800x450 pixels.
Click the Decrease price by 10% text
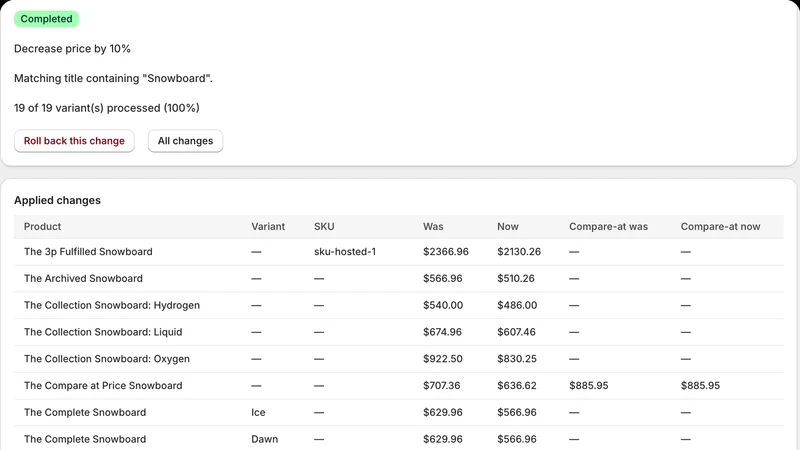tap(72, 48)
